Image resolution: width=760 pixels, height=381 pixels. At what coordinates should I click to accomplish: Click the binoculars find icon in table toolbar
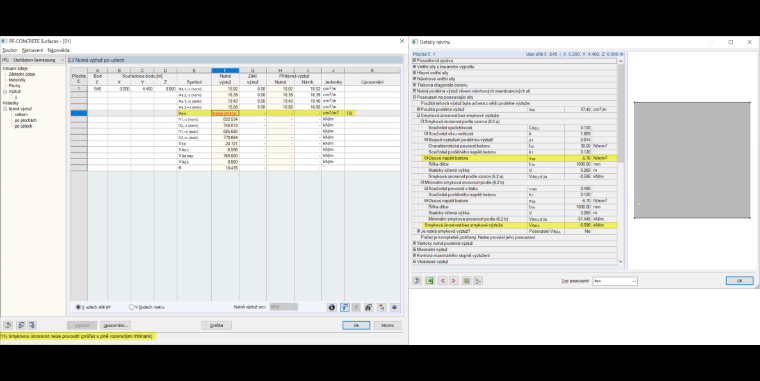369,307
